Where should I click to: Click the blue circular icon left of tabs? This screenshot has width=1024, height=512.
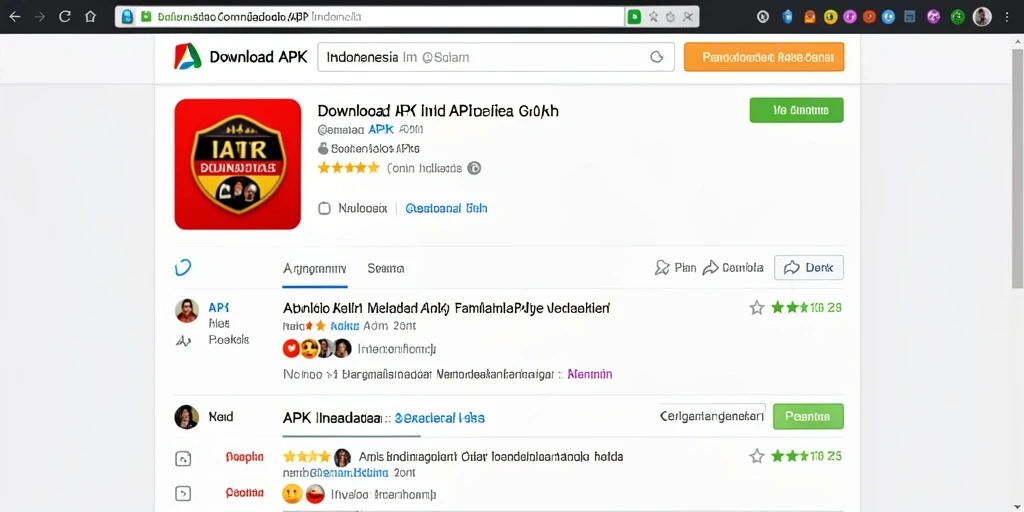tap(183, 267)
